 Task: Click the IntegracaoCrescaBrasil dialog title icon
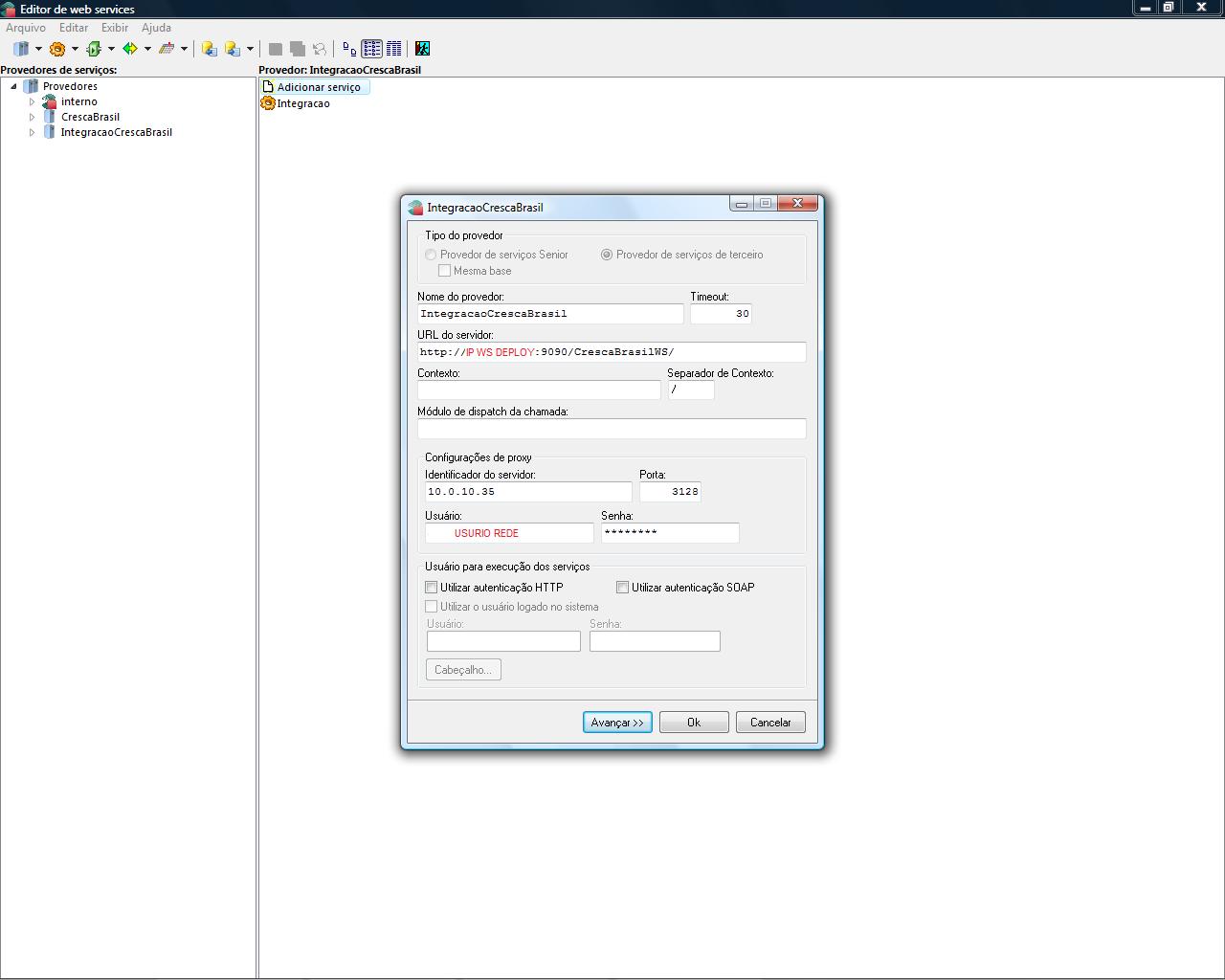coord(415,208)
